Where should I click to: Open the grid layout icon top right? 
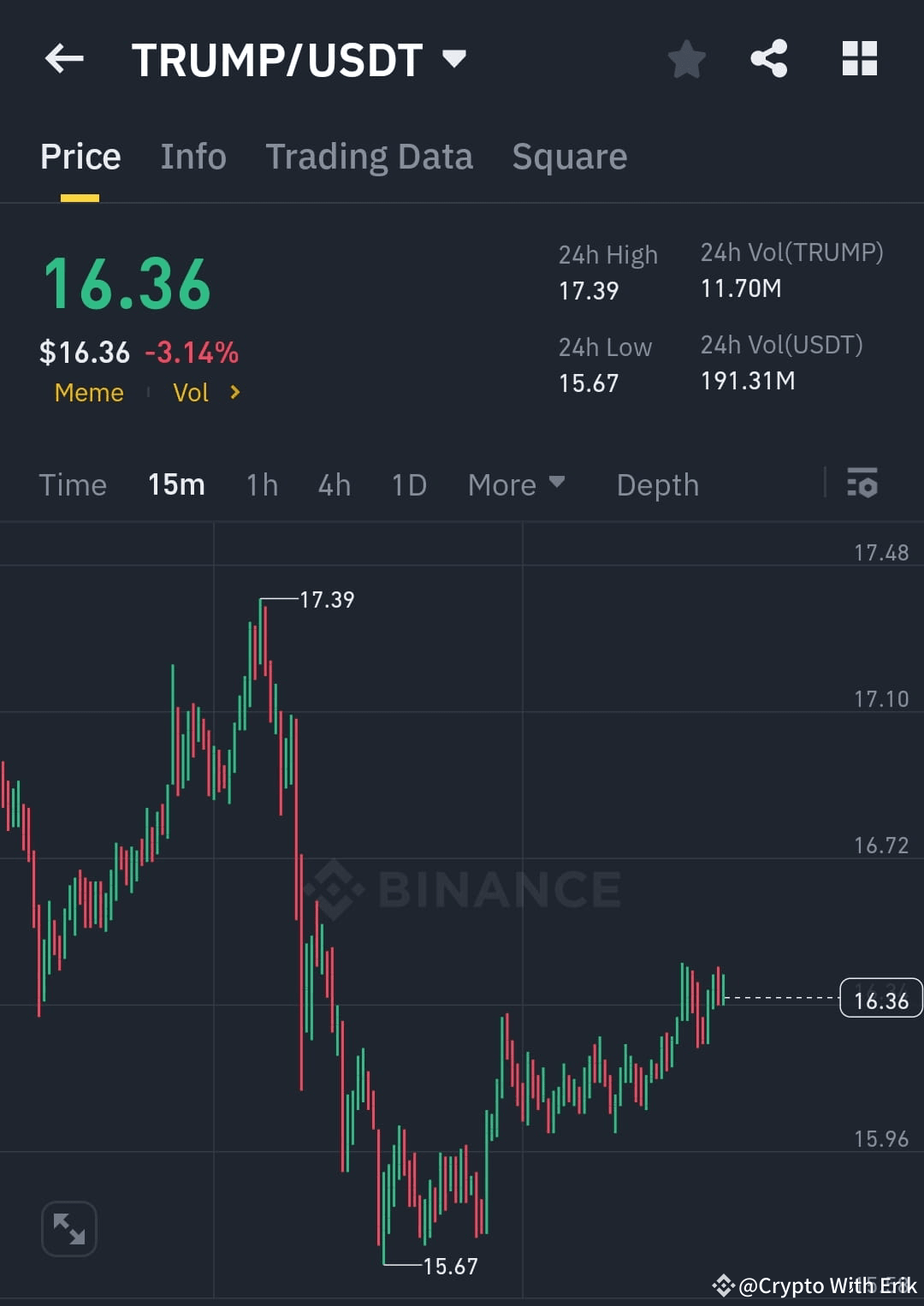pyautogui.click(x=859, y=58)
